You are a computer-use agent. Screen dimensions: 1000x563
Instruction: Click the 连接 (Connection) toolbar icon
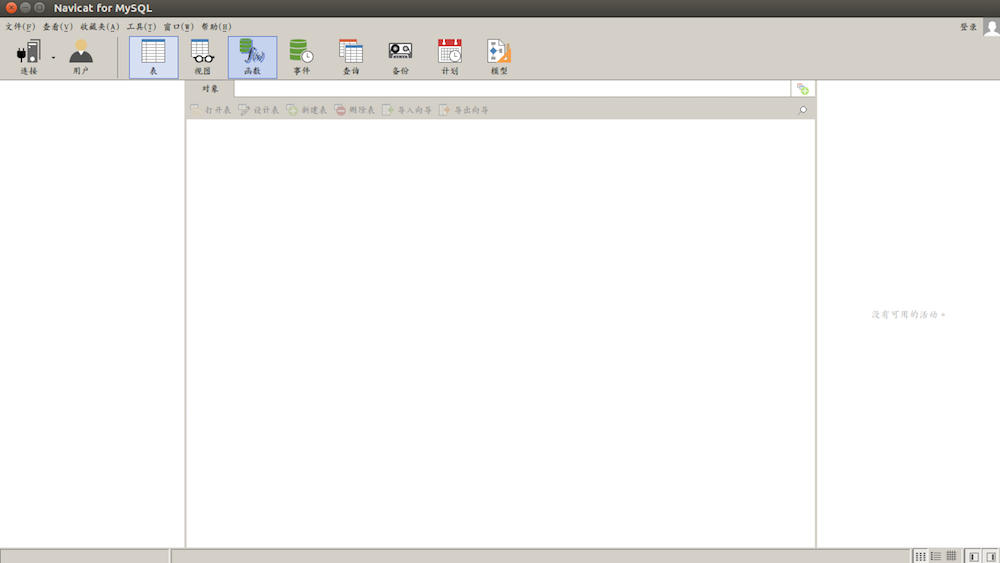[29, 56]
